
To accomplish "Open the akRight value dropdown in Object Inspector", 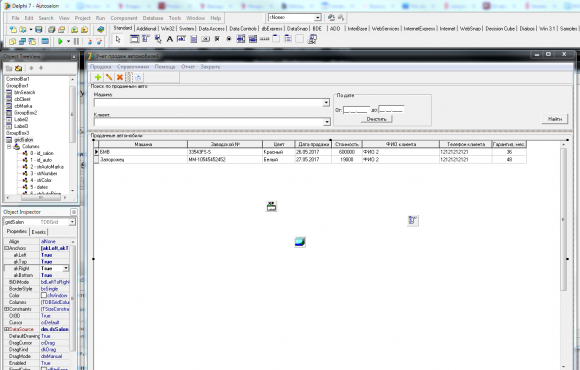I will coord(66,268).
